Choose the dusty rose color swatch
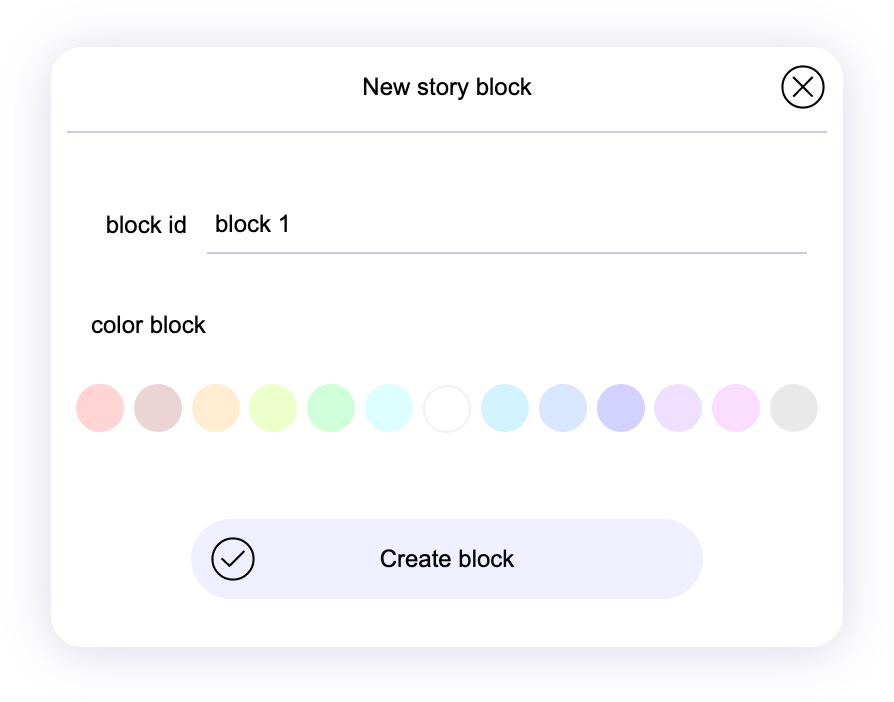 pos(158,408)
